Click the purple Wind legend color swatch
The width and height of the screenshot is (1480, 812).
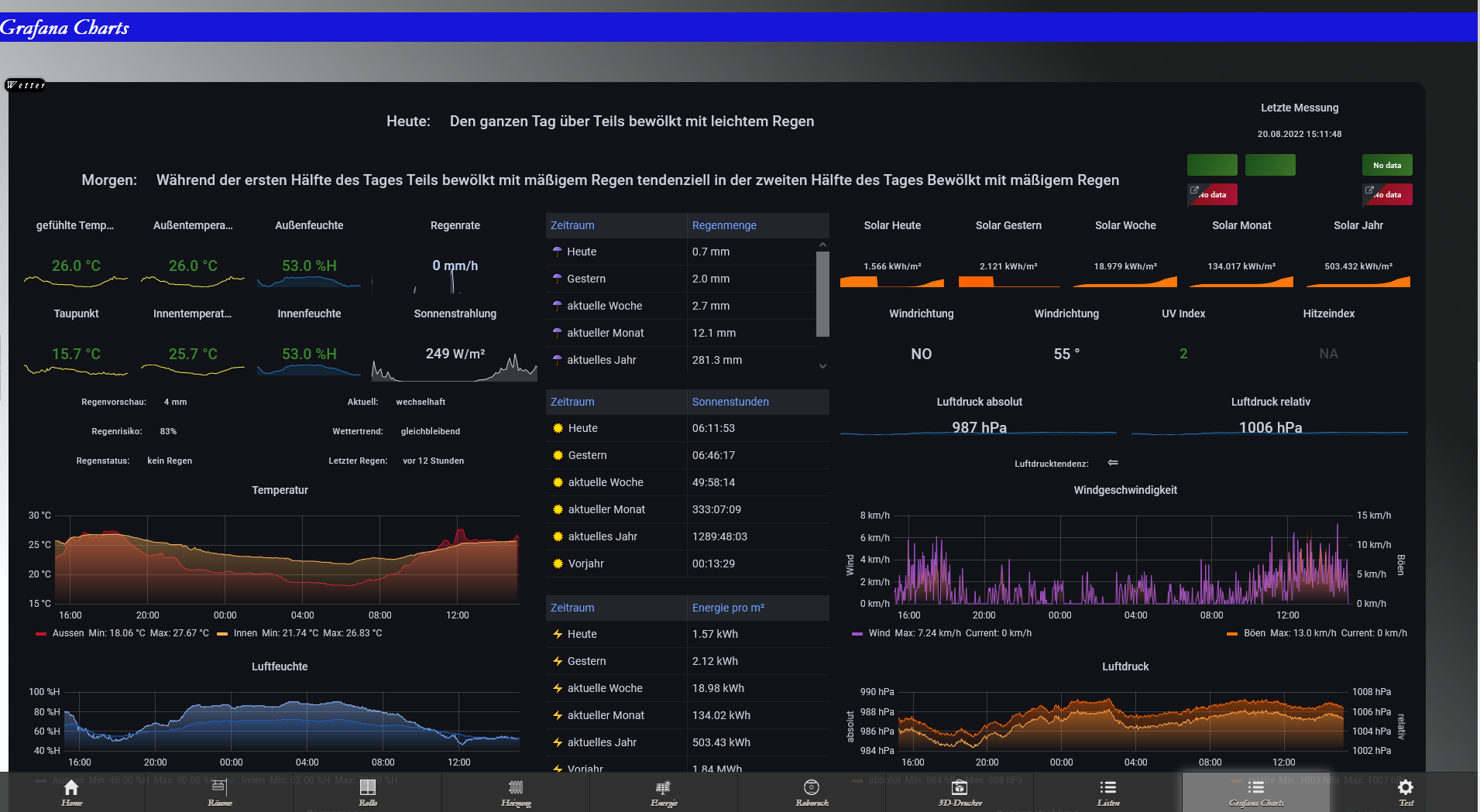tap(857, 634)
